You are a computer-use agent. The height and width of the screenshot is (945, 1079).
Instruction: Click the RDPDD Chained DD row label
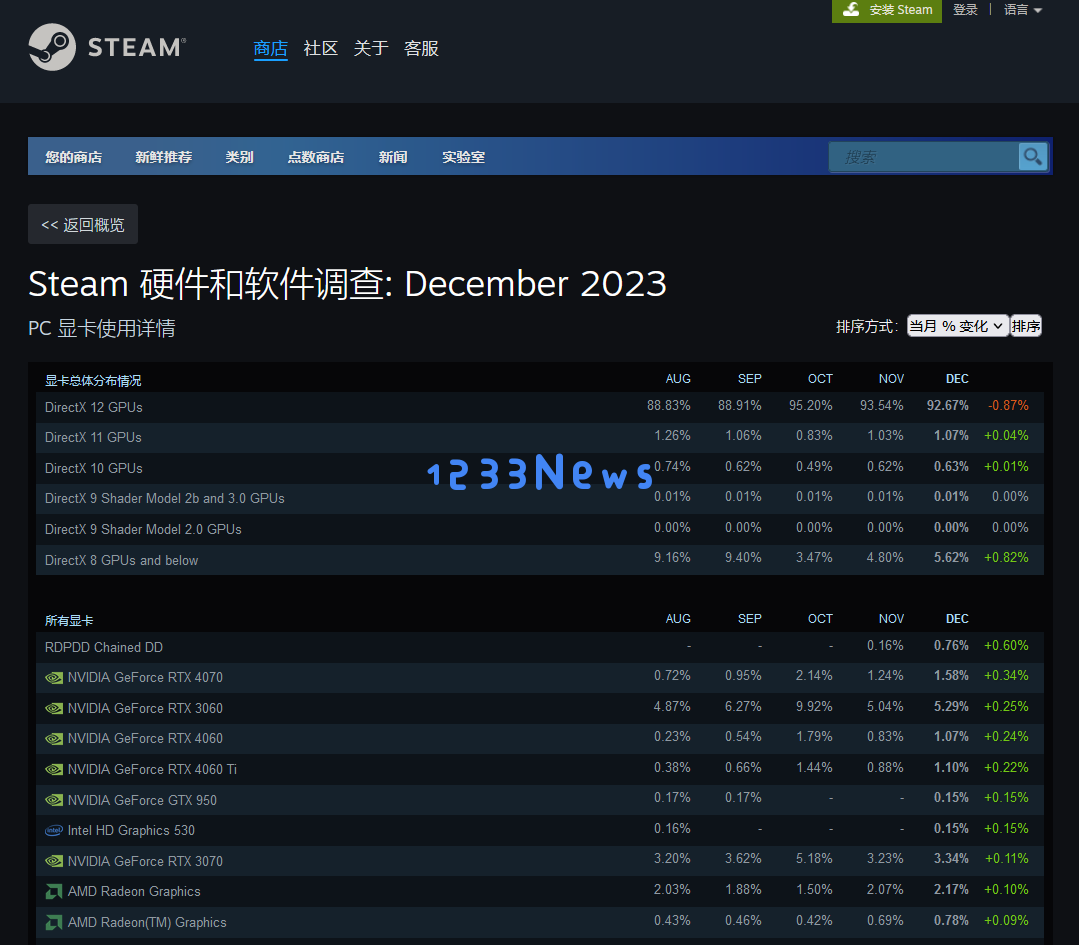click(x=104, y=648)
